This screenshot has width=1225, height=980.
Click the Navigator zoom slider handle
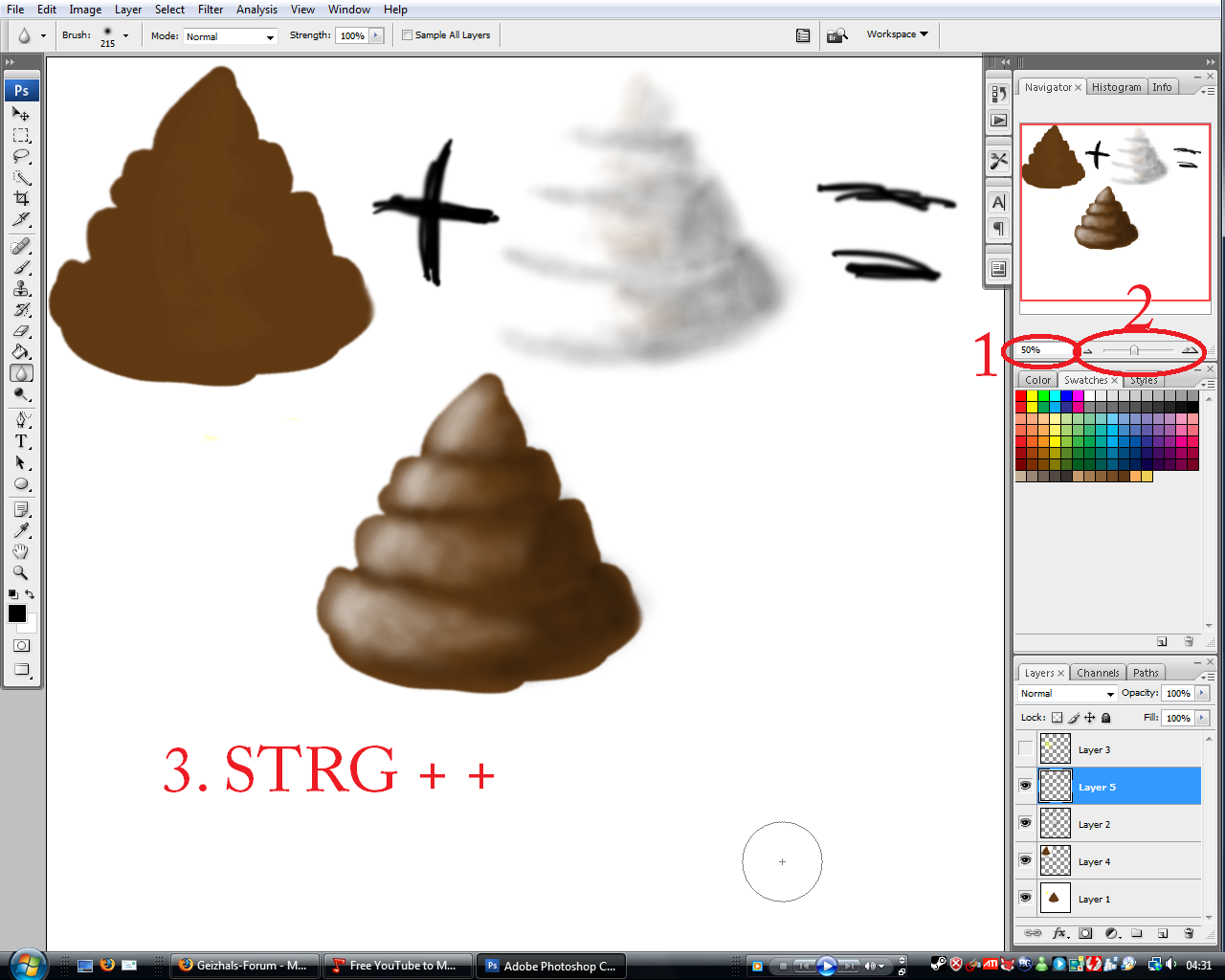click(x=1134, y=350)
